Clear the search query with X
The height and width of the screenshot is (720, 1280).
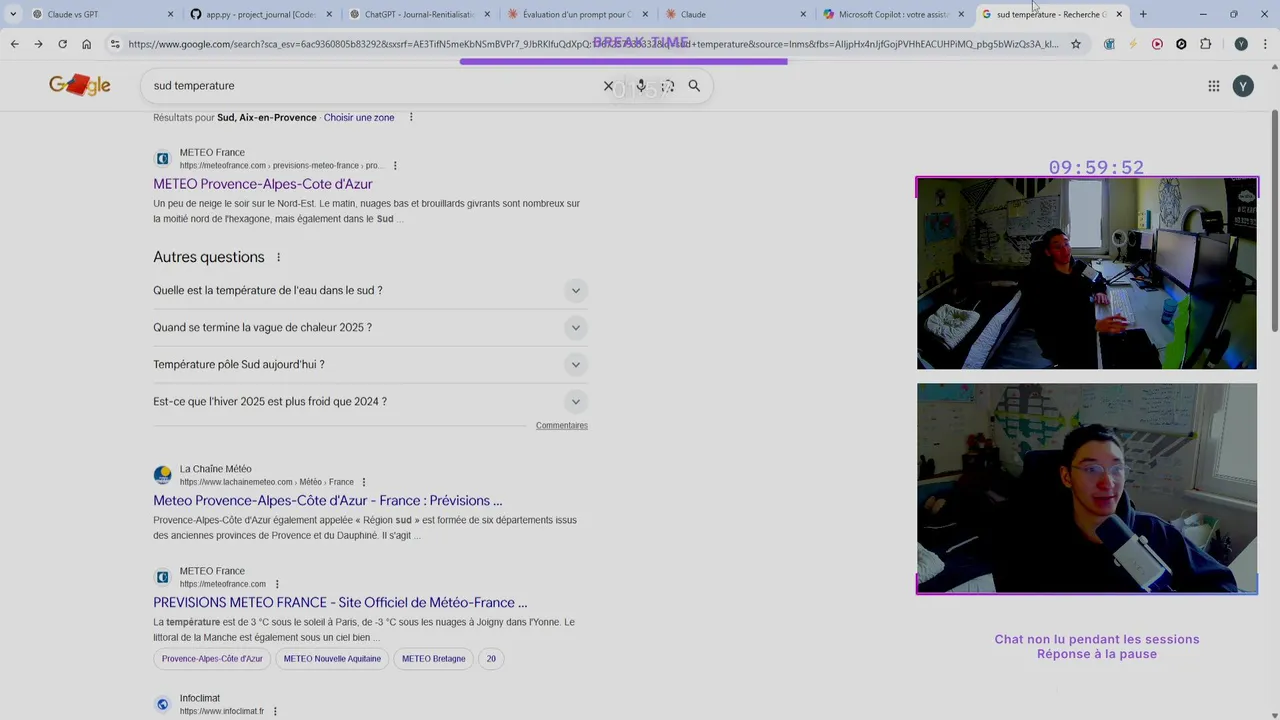pyautogui.click(x=608, y=86)
